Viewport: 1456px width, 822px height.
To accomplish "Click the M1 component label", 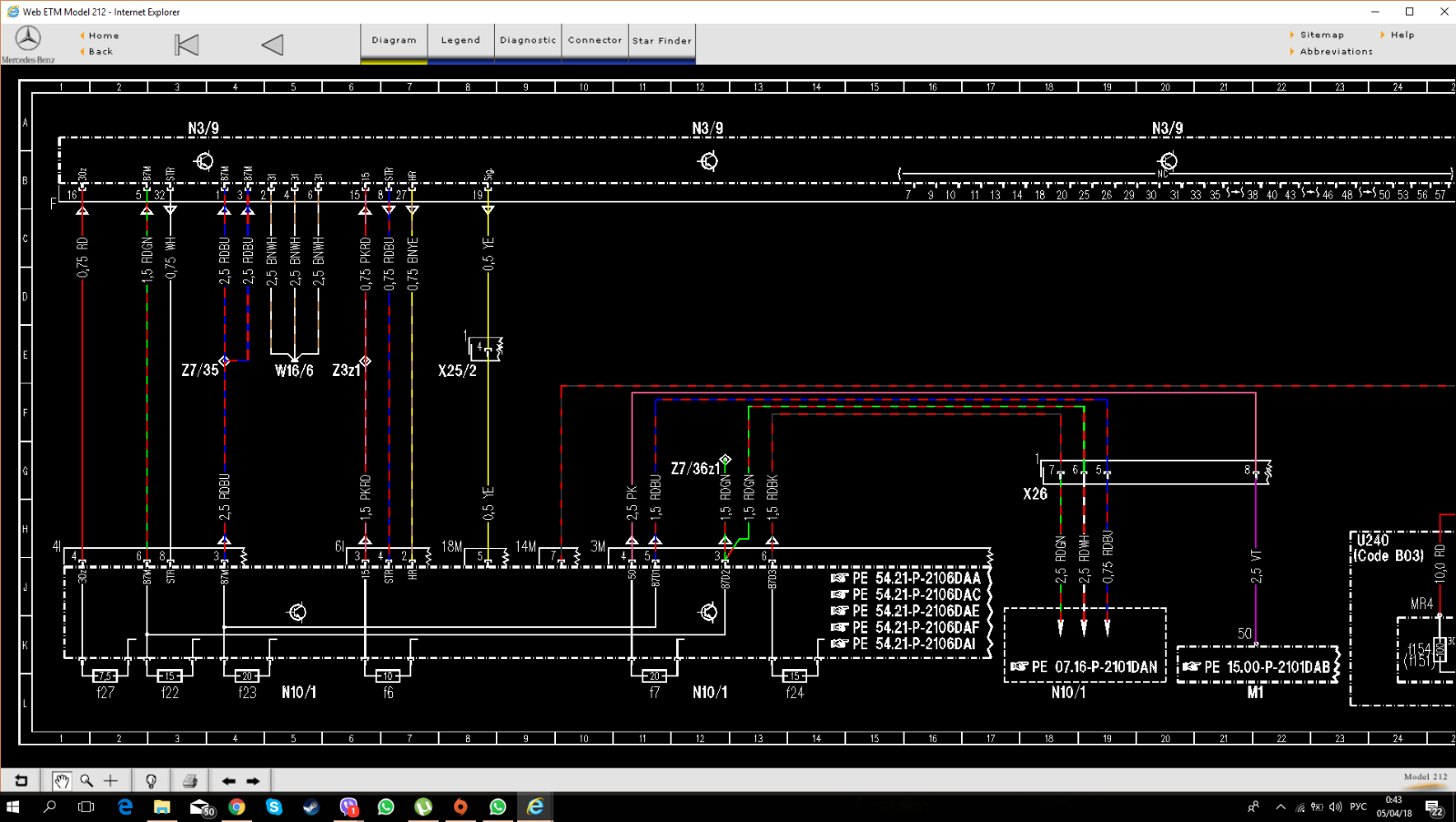I will [1255, 693].
